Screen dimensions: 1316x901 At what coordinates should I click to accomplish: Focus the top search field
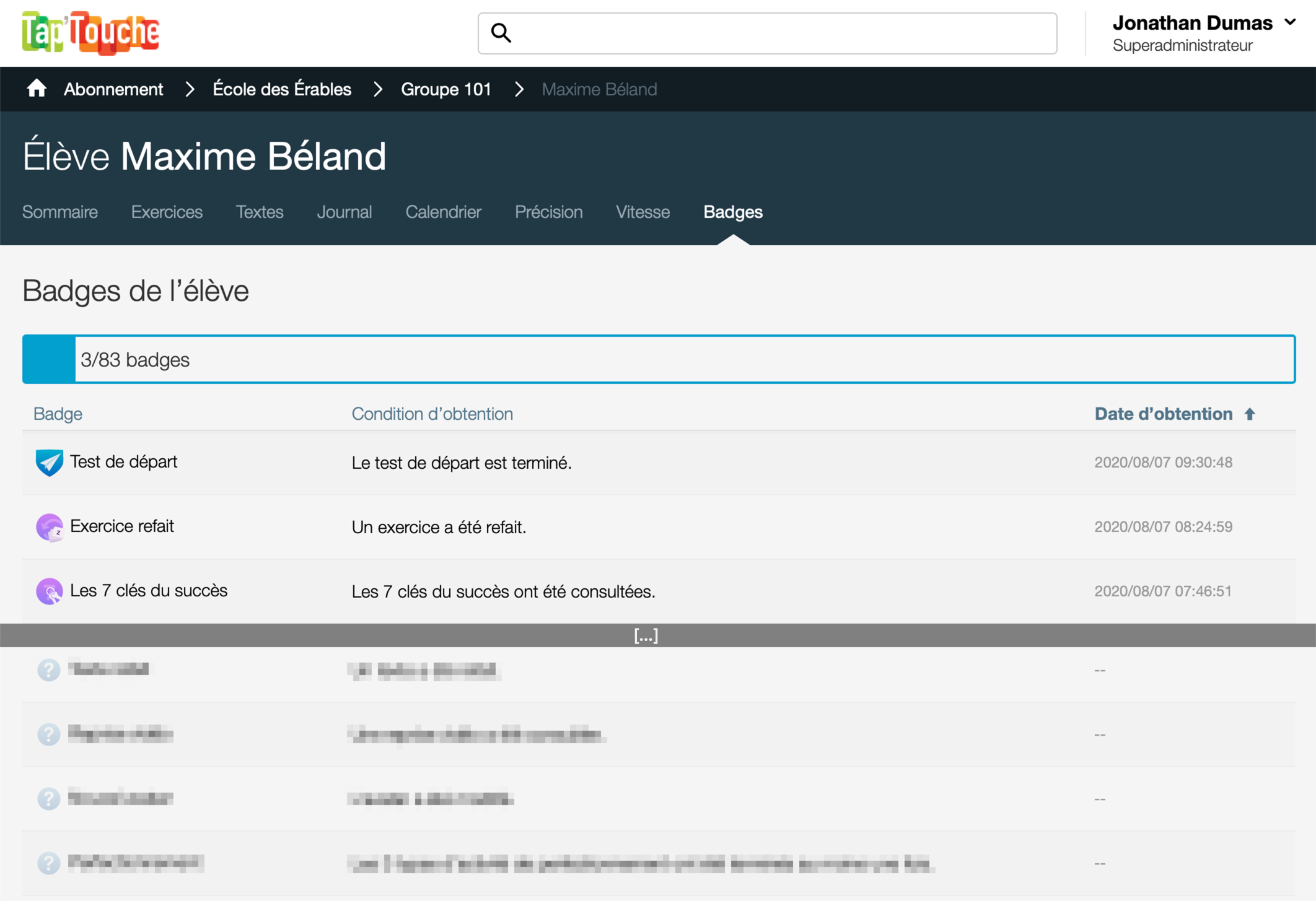click(781, 33)
